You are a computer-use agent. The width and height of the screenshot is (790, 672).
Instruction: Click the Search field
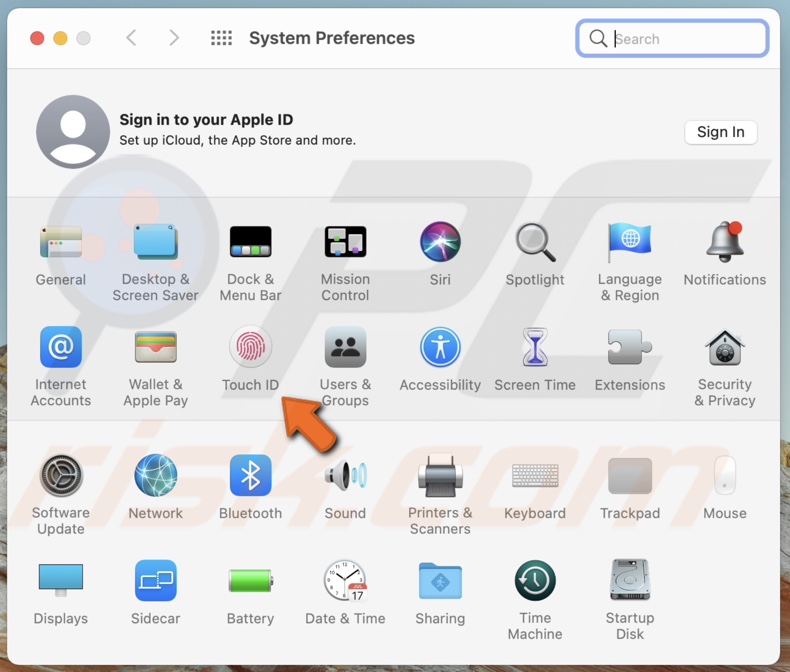tap(672, 38)
